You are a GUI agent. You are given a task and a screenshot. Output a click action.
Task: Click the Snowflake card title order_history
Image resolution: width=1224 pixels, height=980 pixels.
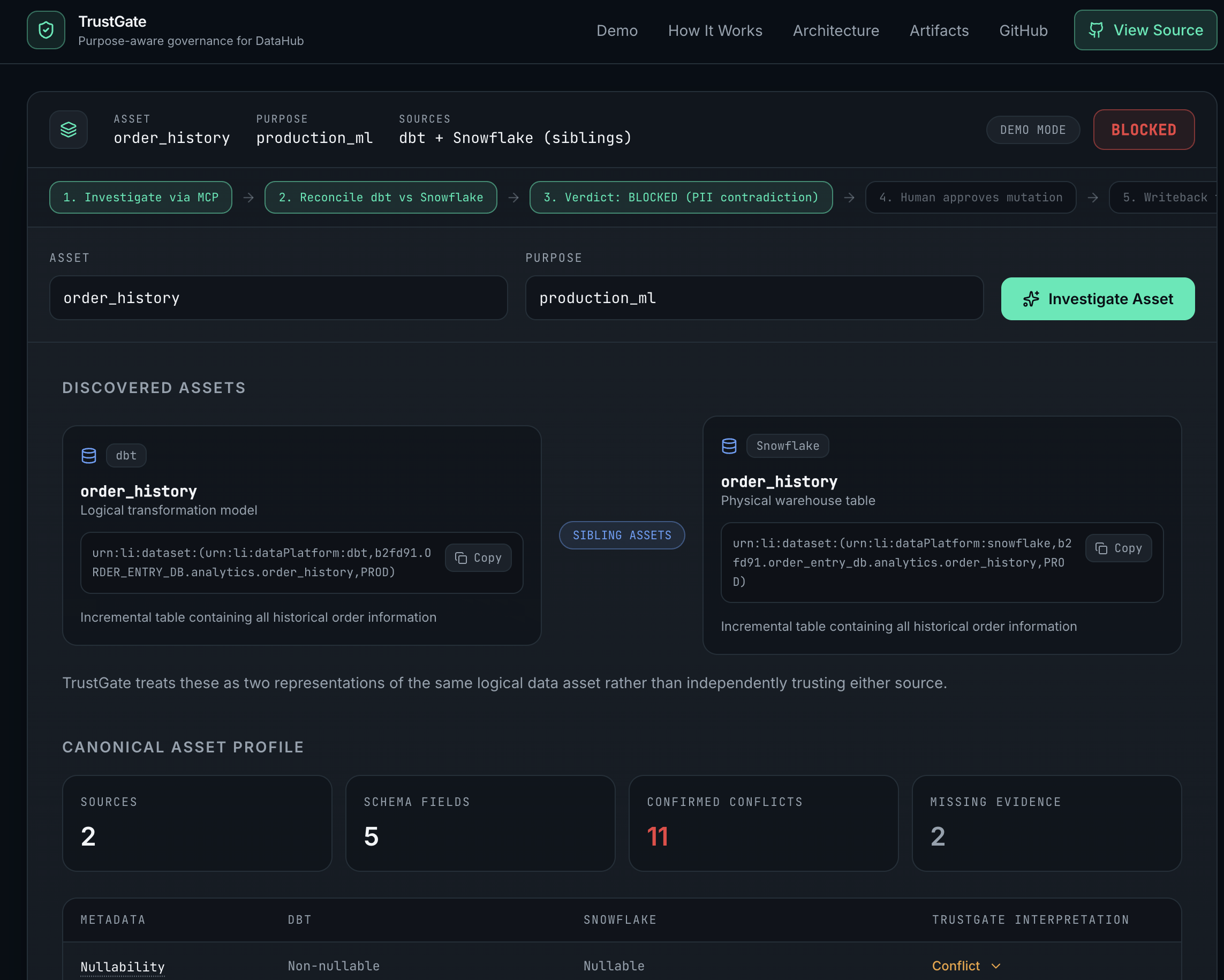(779, 481)
